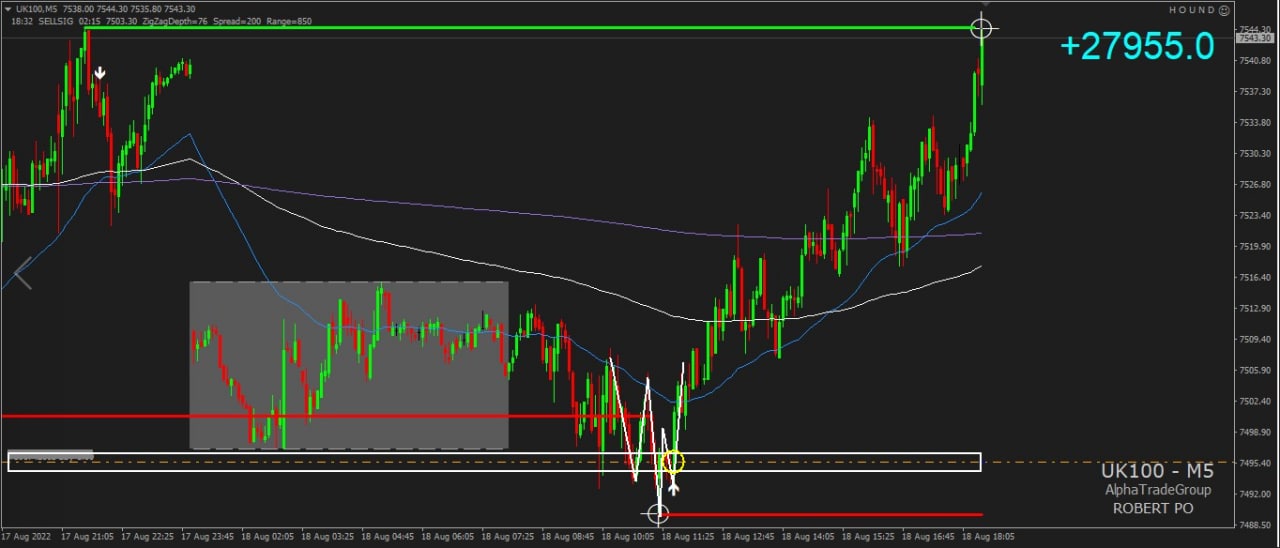Click the HOUND expert advisor smiley face
This screenshot has width=1280, height=548.
(1223, 10)
